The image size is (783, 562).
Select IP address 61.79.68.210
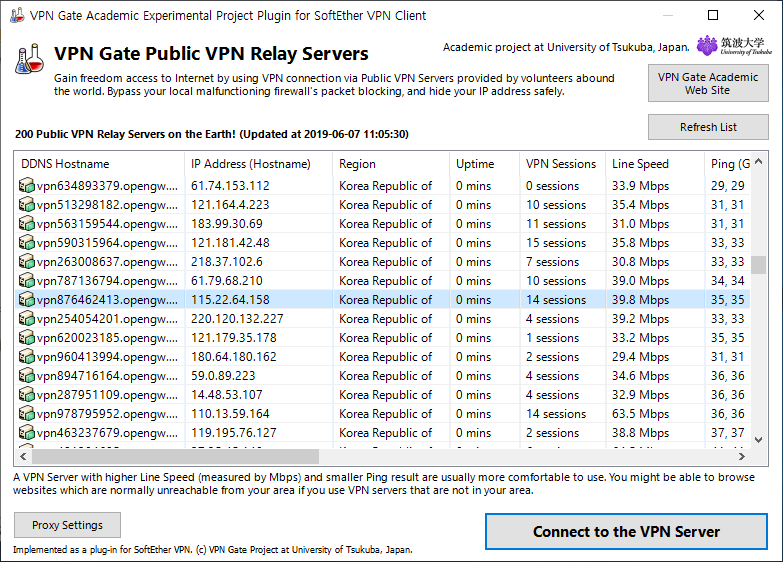pos(227,281)
